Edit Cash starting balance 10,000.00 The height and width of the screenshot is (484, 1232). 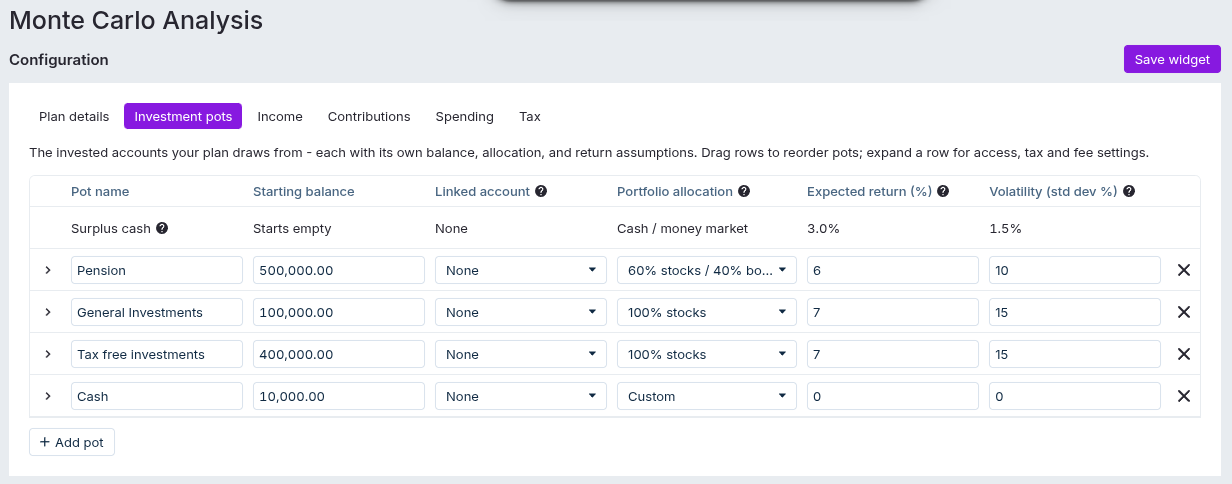click(x=339, y=396)
